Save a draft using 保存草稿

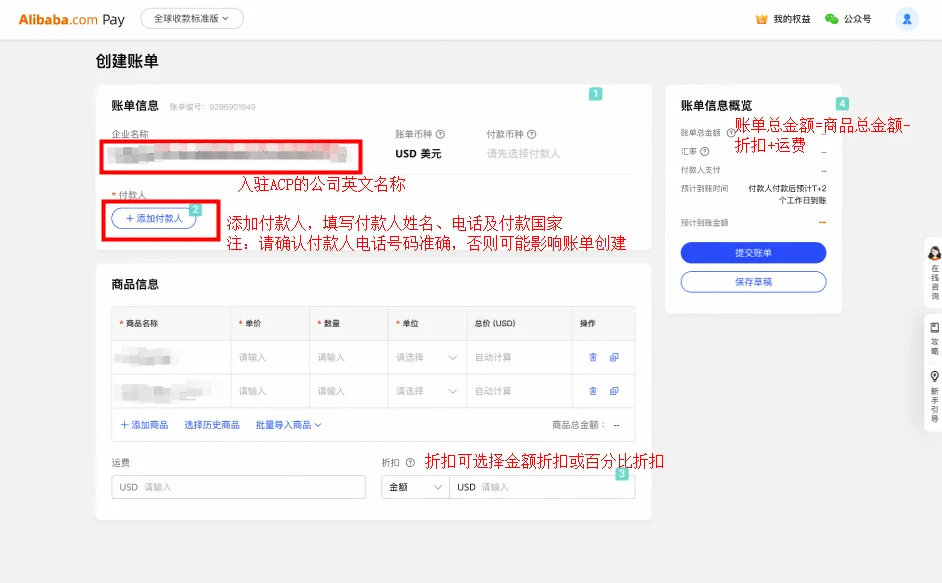(x=752, y=281)
